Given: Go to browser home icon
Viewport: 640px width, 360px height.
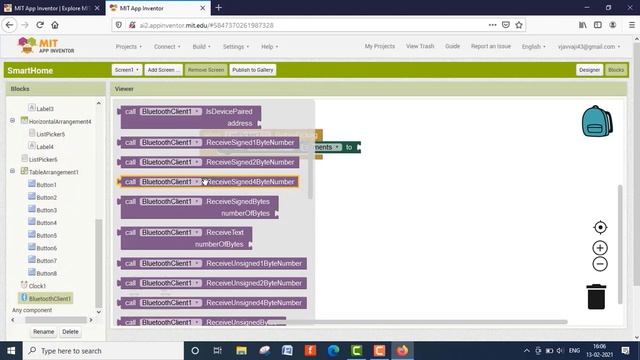Looking at the screenshot, I should tap(55, 25).
